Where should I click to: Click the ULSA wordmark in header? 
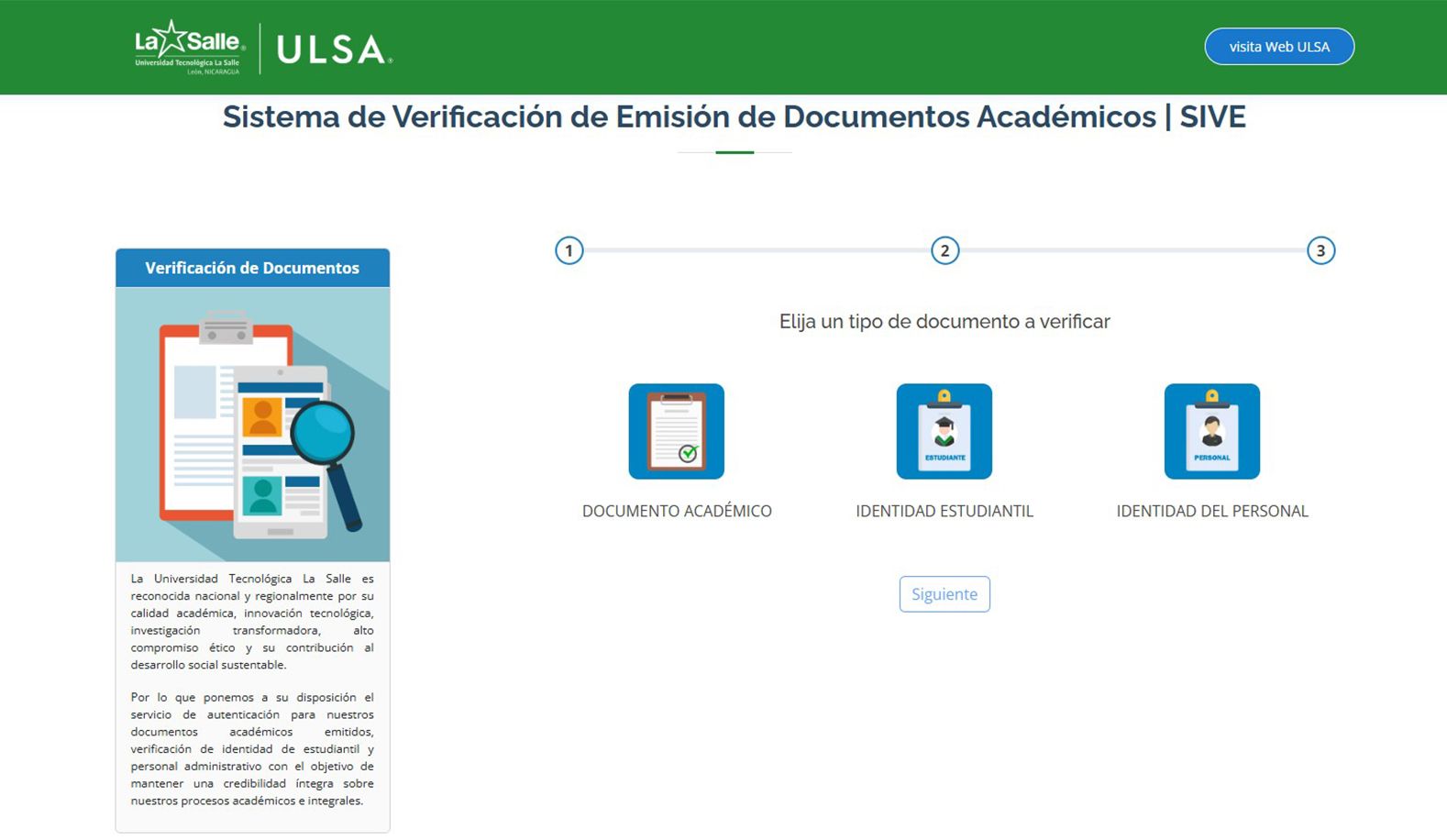(333, 50)
